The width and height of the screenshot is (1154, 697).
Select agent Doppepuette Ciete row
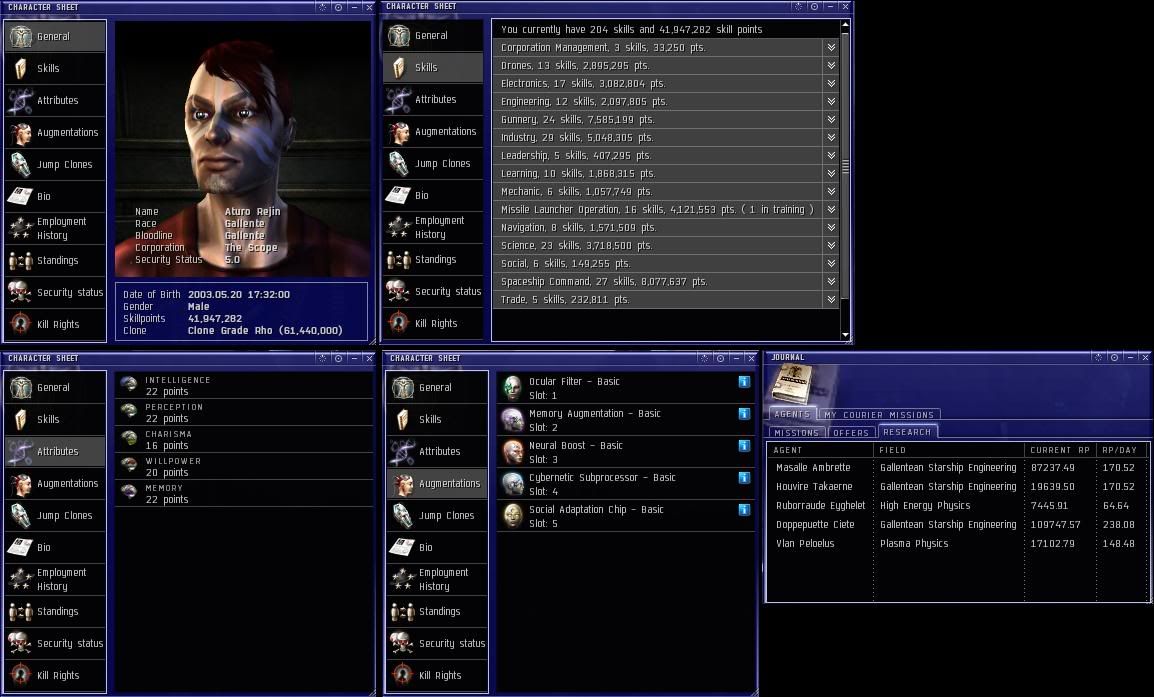click(957, 525)
